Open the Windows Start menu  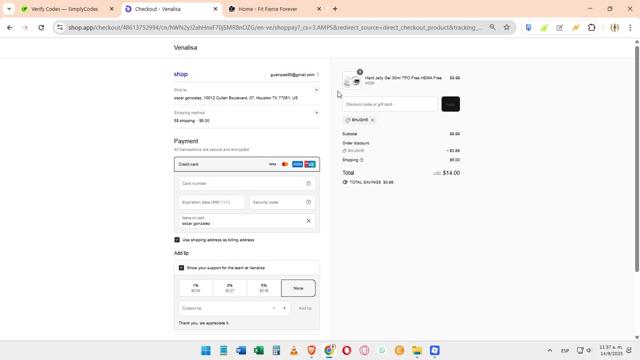[x=206, y=350]
